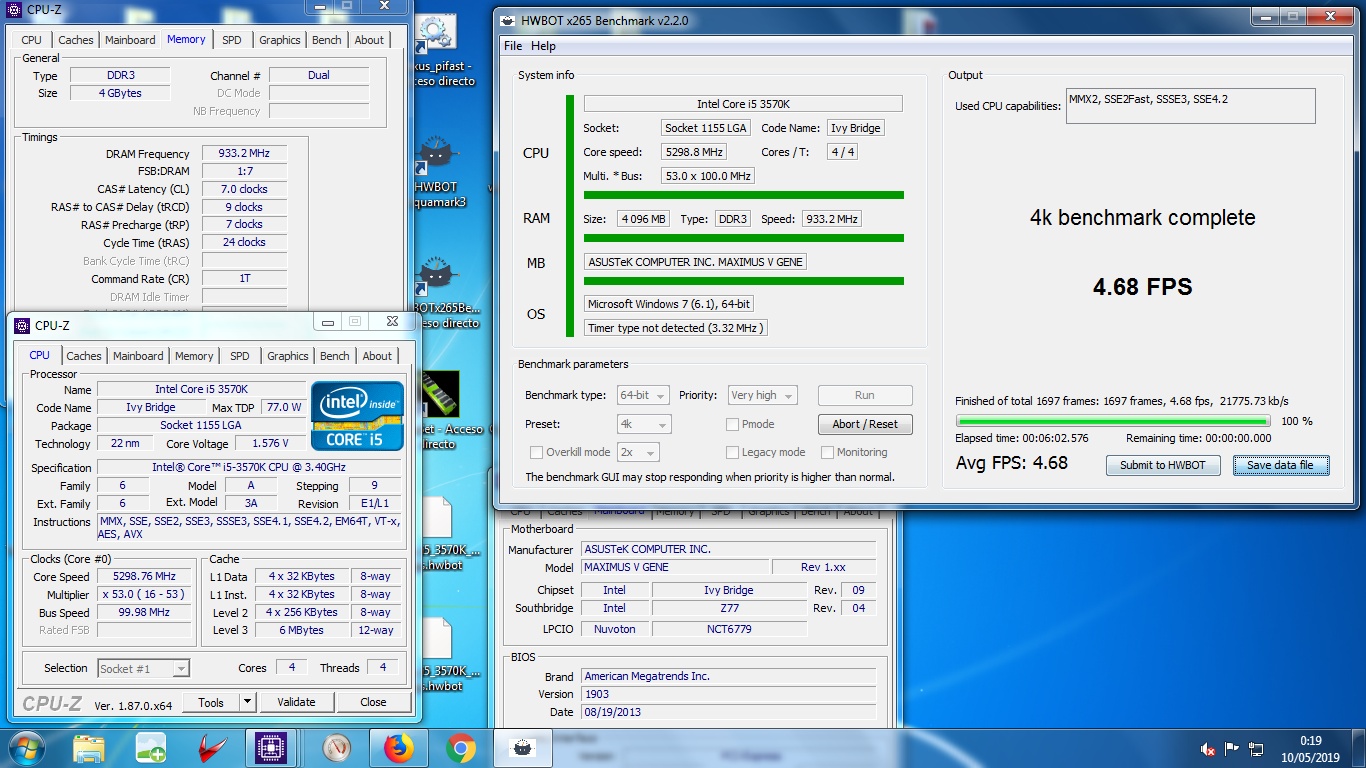This screenshot has height=768, width=1366.
Task: Click the HWBOT x265 Benchmark title bar icon
Action: (x=508, y=20)
